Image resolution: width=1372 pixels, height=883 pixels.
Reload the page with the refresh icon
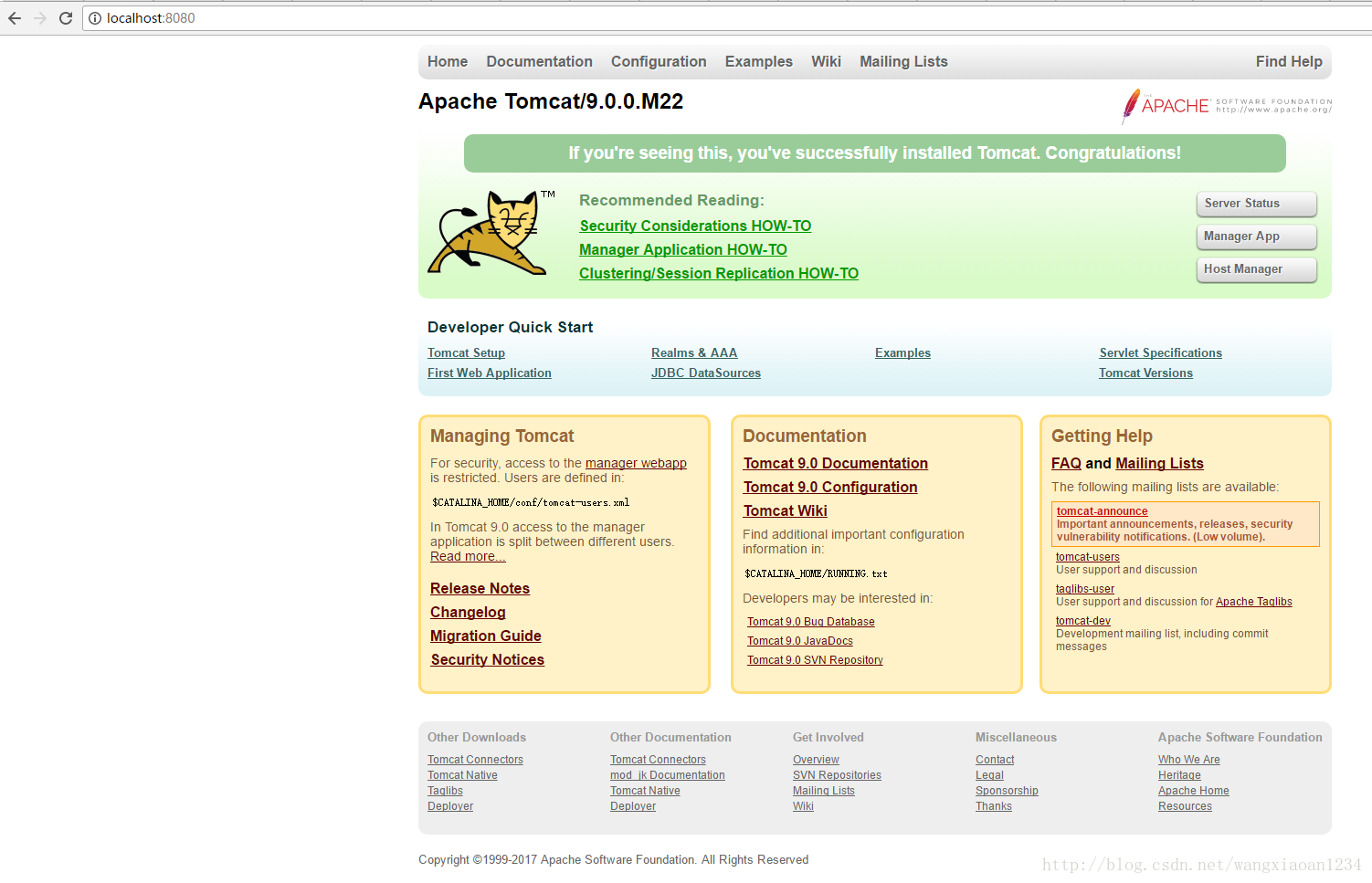66,18
